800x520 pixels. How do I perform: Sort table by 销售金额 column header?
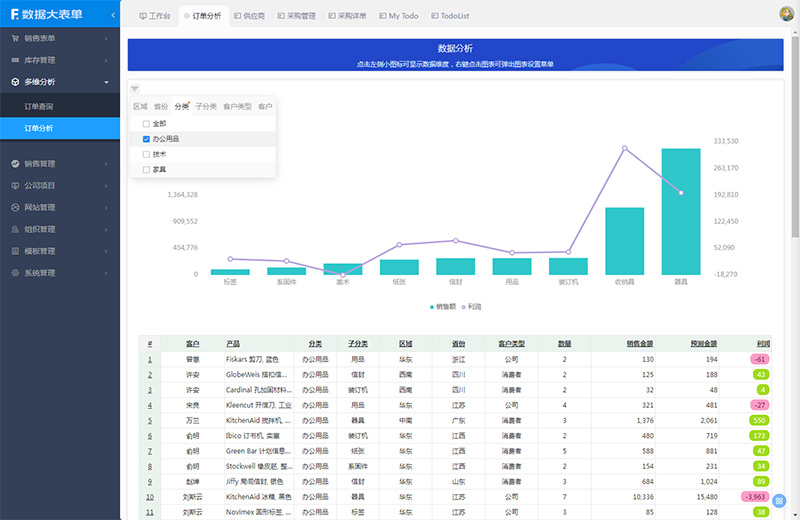tap(640, 344)
